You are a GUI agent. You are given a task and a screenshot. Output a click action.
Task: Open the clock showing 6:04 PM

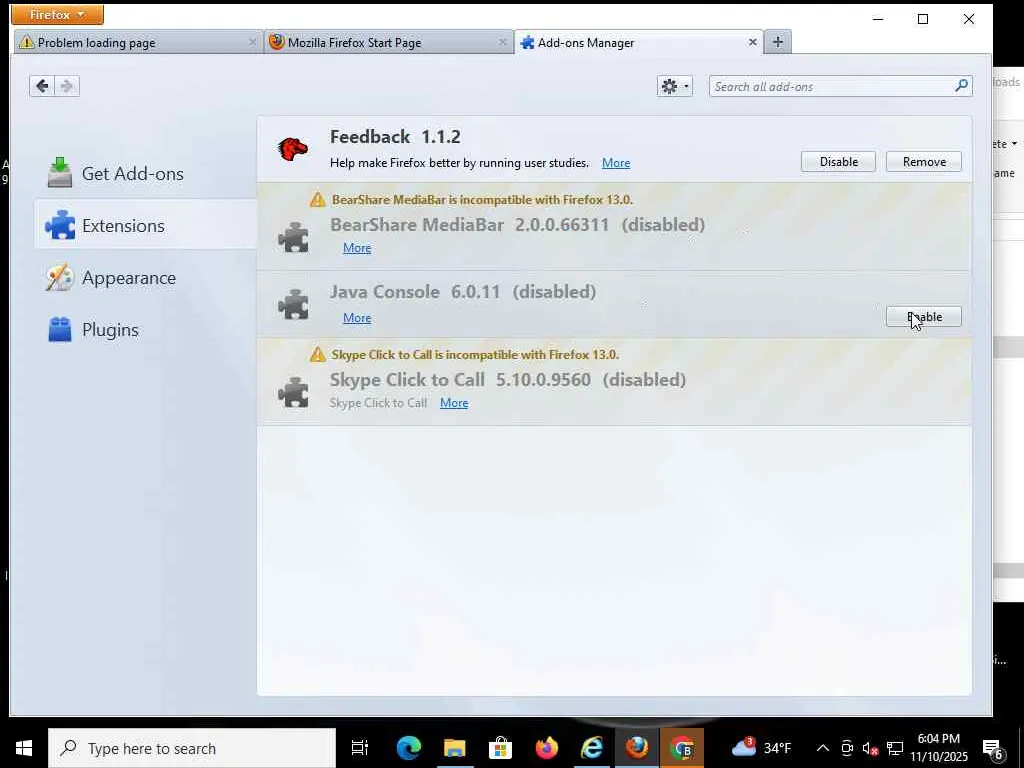click(938, 748)
